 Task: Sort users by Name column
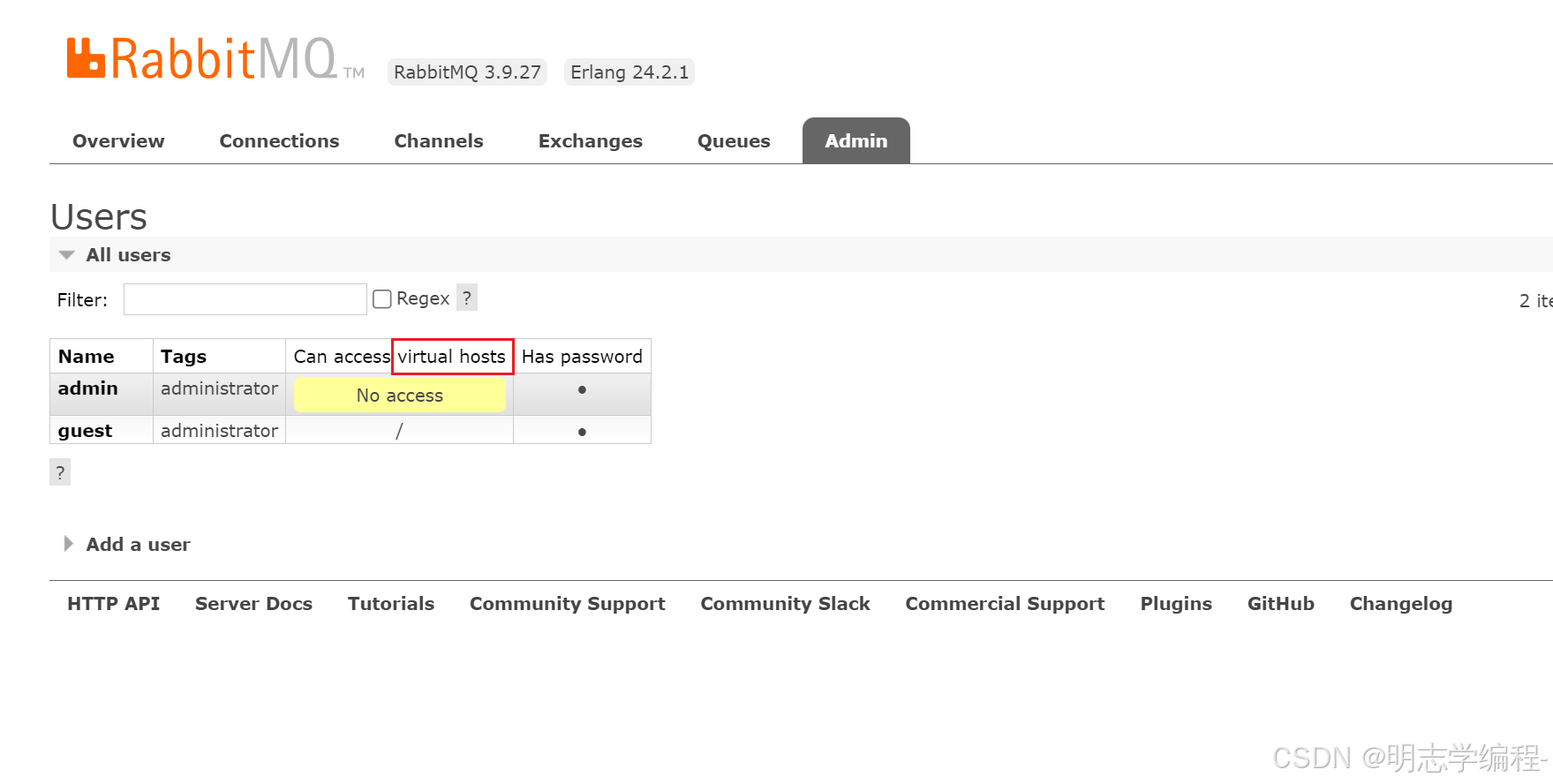click(87, 357)
